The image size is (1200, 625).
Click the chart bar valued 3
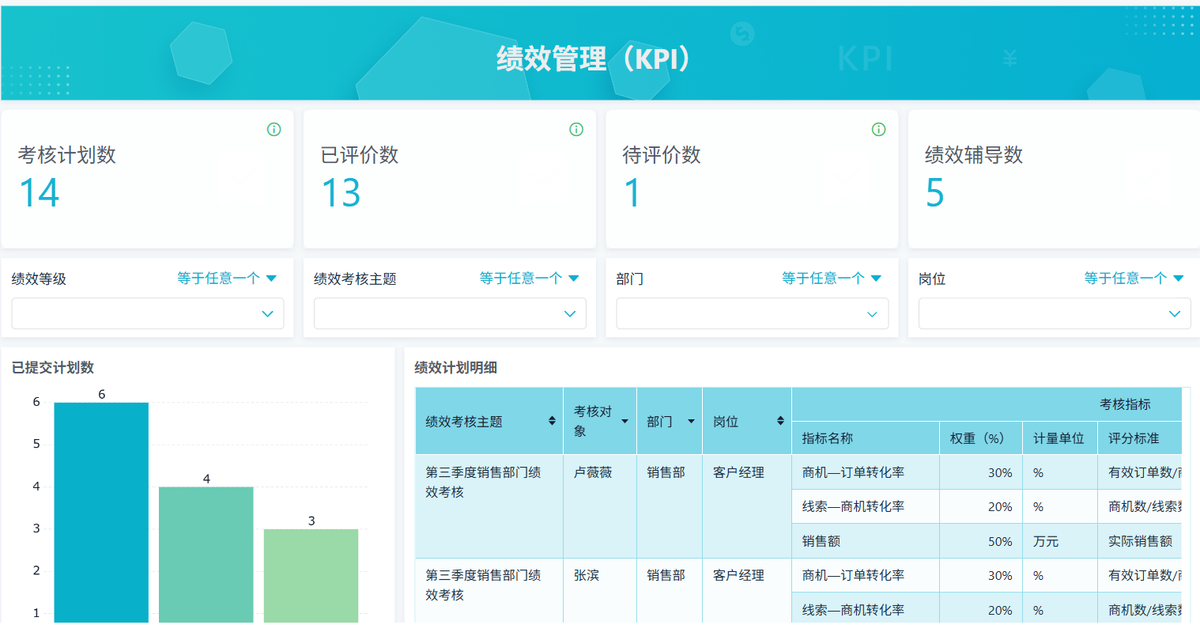tap(311, 574)
